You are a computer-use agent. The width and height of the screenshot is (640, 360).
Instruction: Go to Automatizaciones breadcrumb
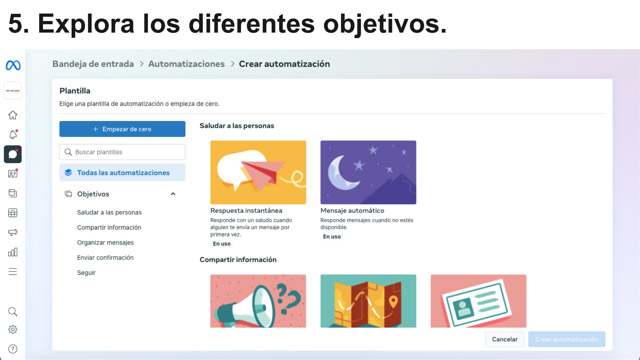(x=186, y=64)
